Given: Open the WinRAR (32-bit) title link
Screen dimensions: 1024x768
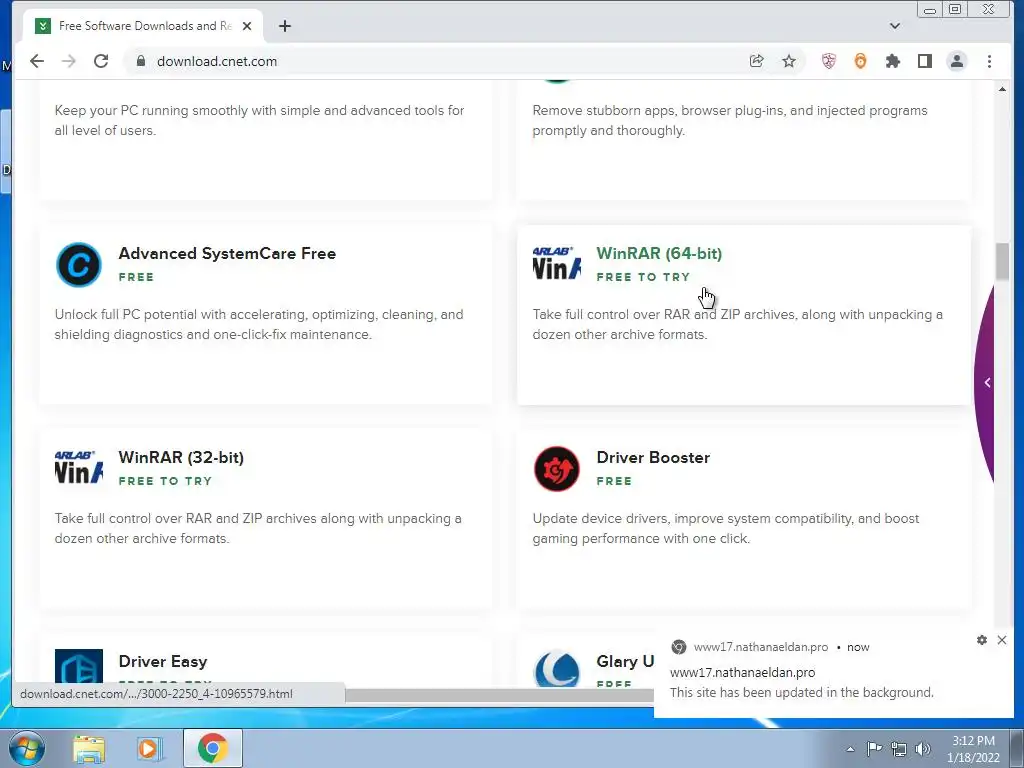Looking at the screenshot, I should pyautogui.click(x=181, y=457).
